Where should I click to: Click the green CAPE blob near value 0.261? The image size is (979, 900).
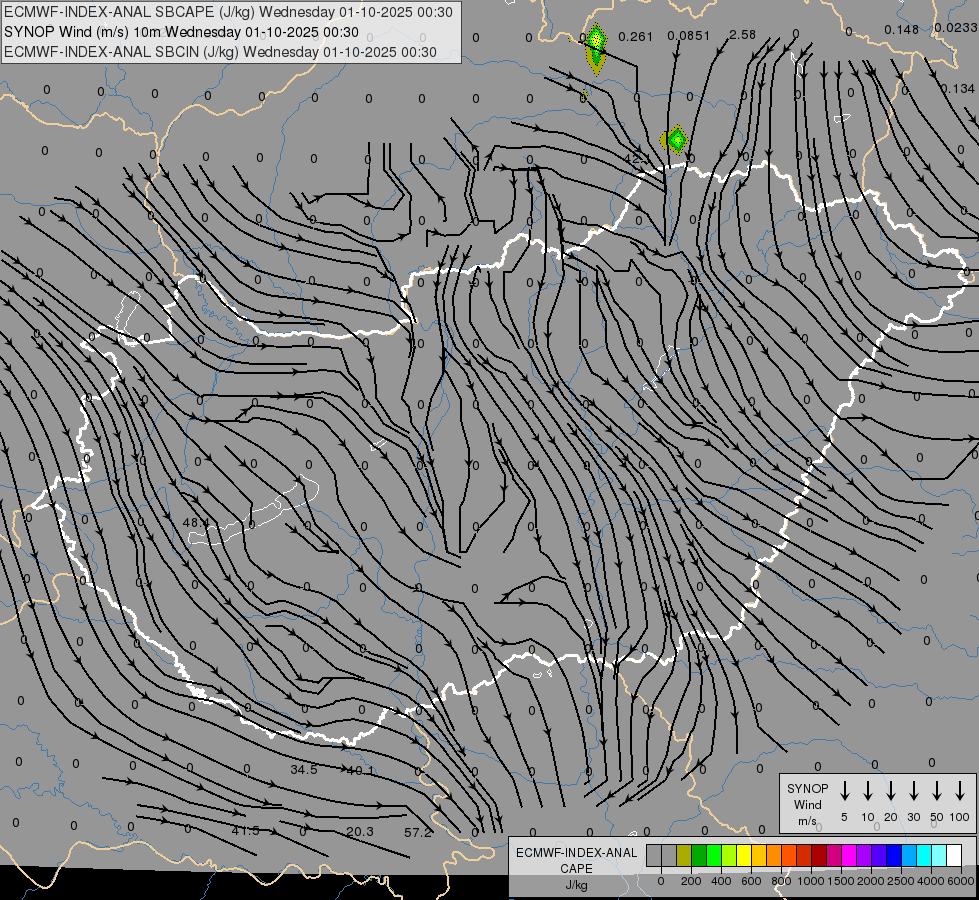[596, 47]
